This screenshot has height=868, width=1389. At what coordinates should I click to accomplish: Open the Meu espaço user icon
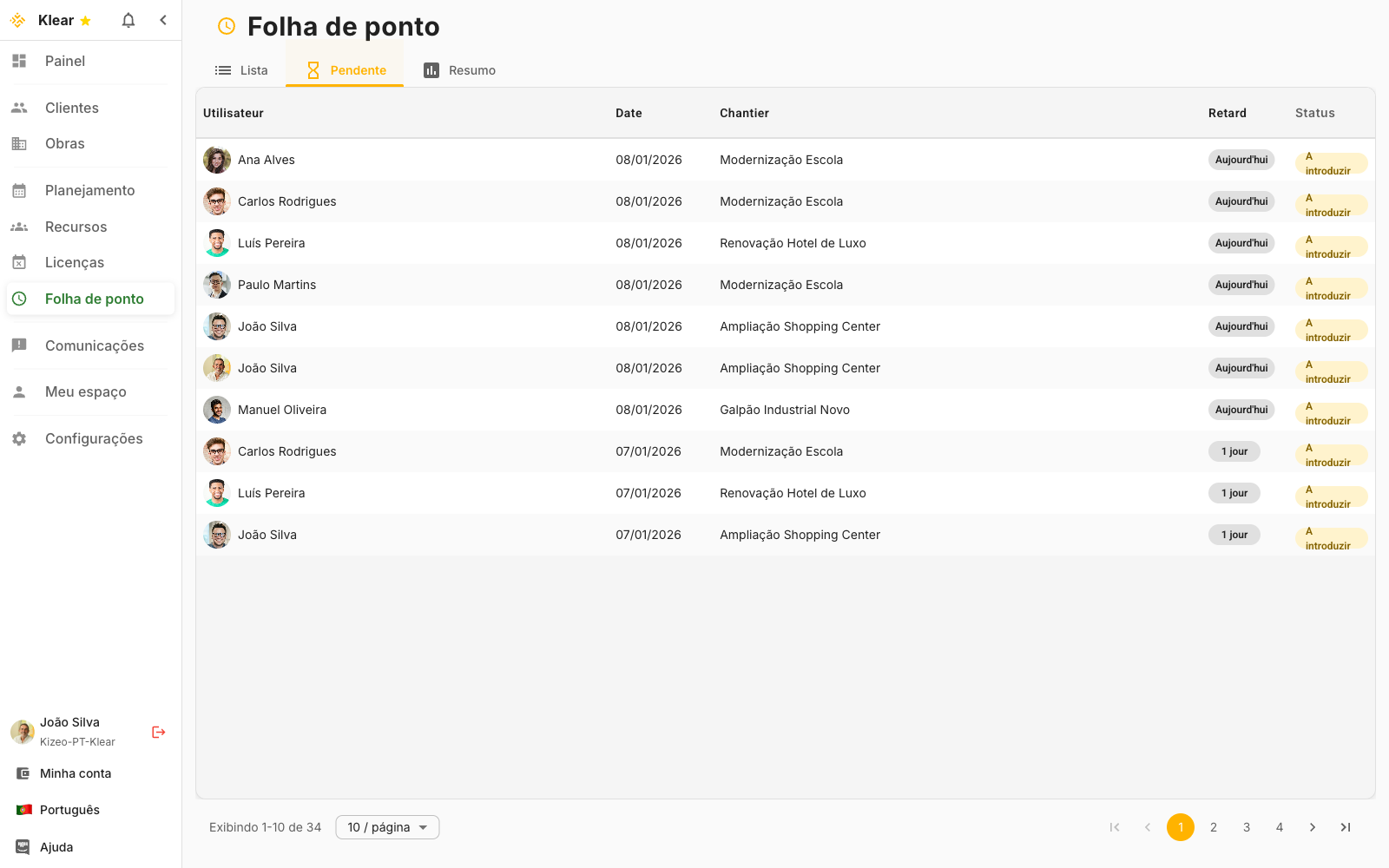19,391
